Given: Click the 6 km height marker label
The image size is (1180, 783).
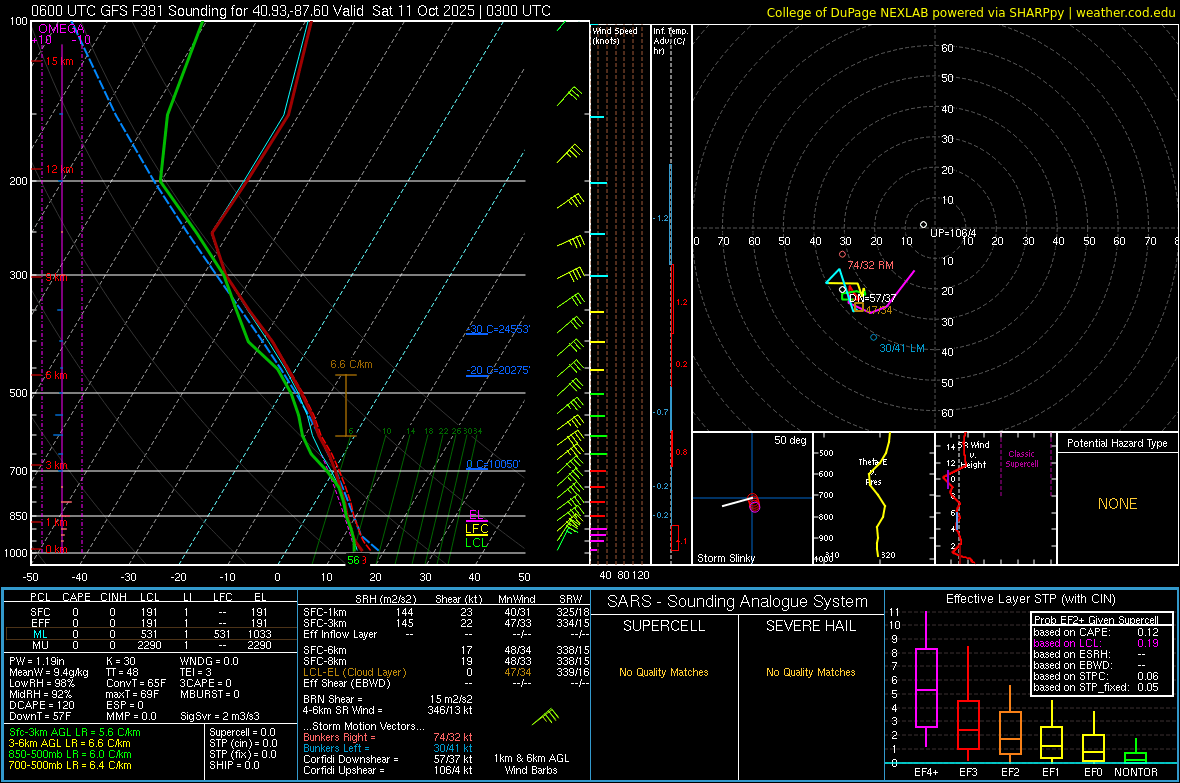Looking at the screenshot, I should pyautogui.click(x=56, y=375).
